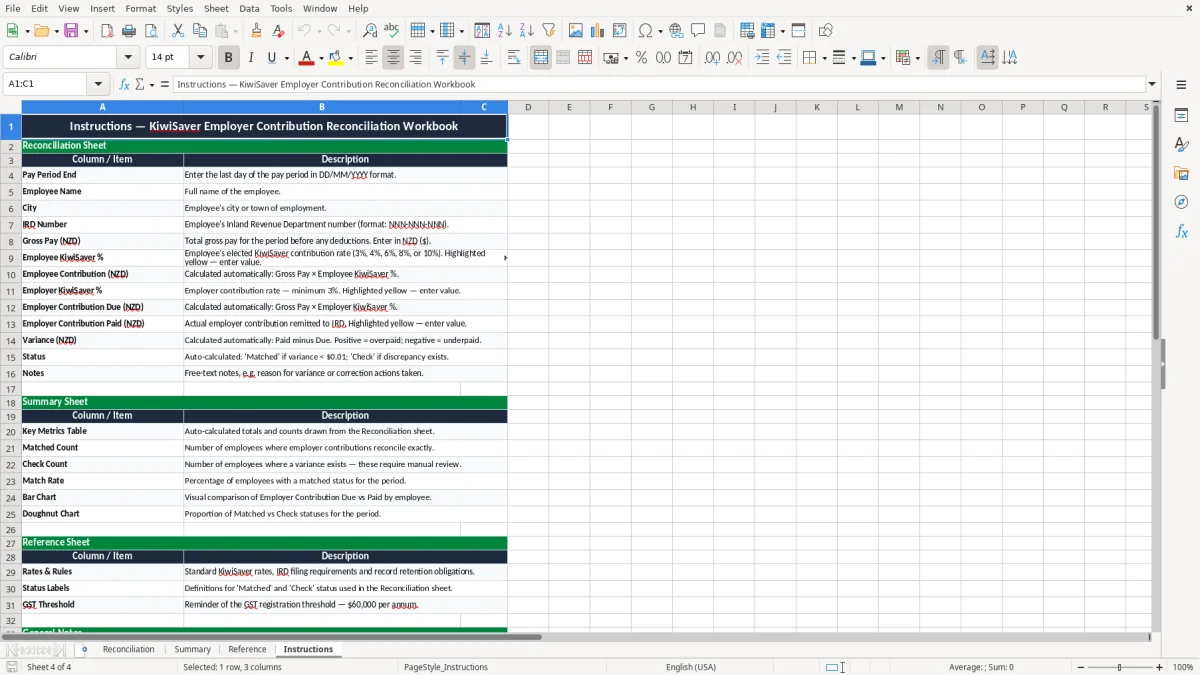This screenshot has width=1200, height=675.
Task: Expand the formula bar
Action: pos(1152,84)
